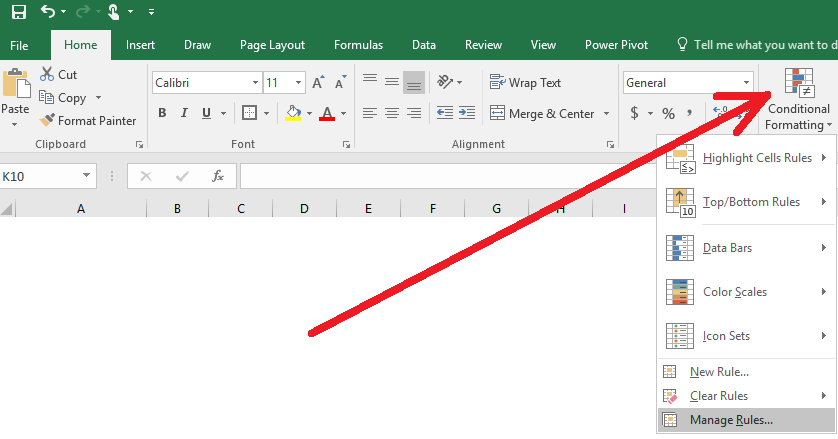The width and height of the screenshot is (838, 439).
Task: Open Top/Bottom Rules submenu
Action: click(746, 202)
